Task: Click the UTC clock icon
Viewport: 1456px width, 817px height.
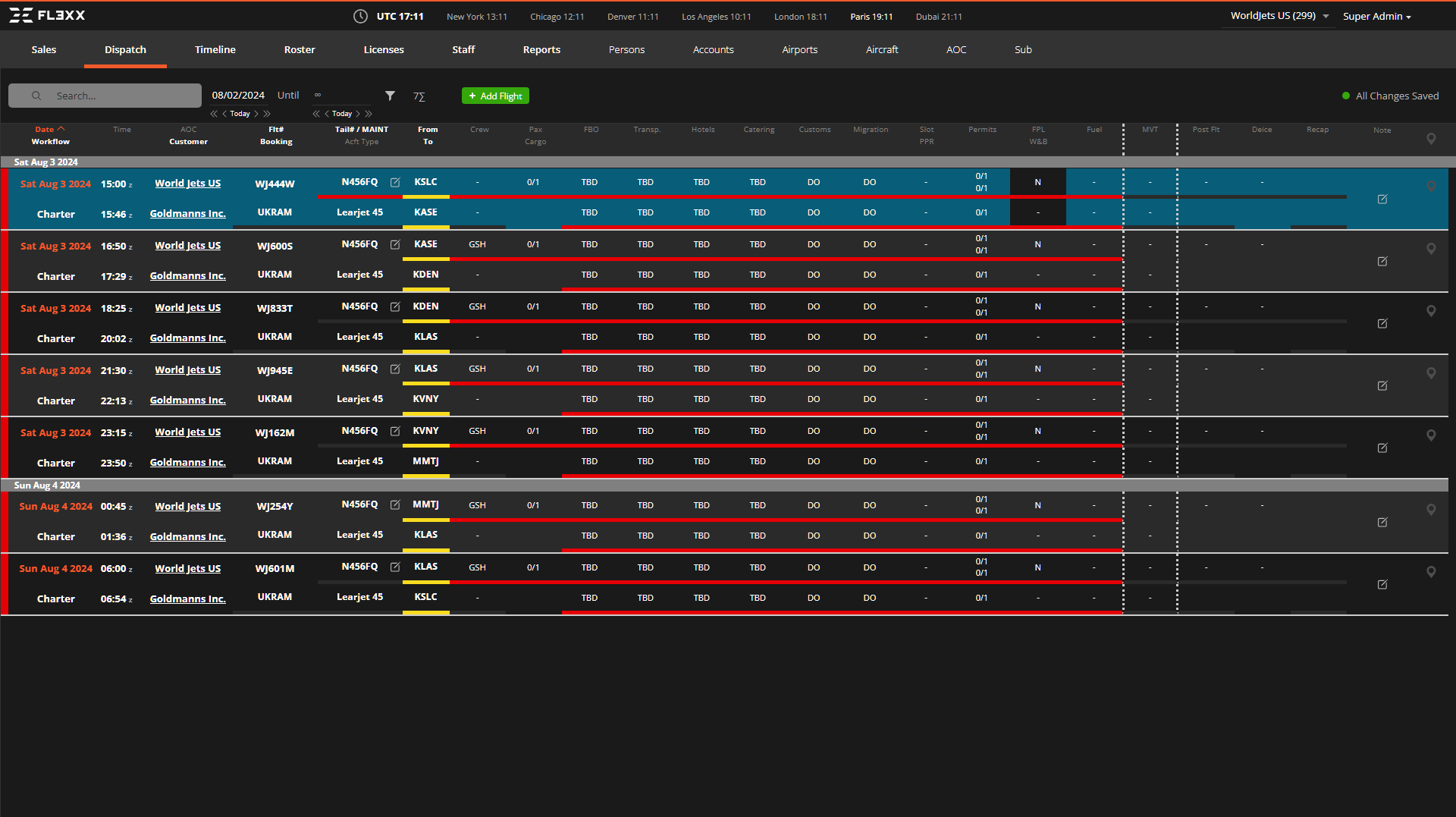Action: click(360, 17)
